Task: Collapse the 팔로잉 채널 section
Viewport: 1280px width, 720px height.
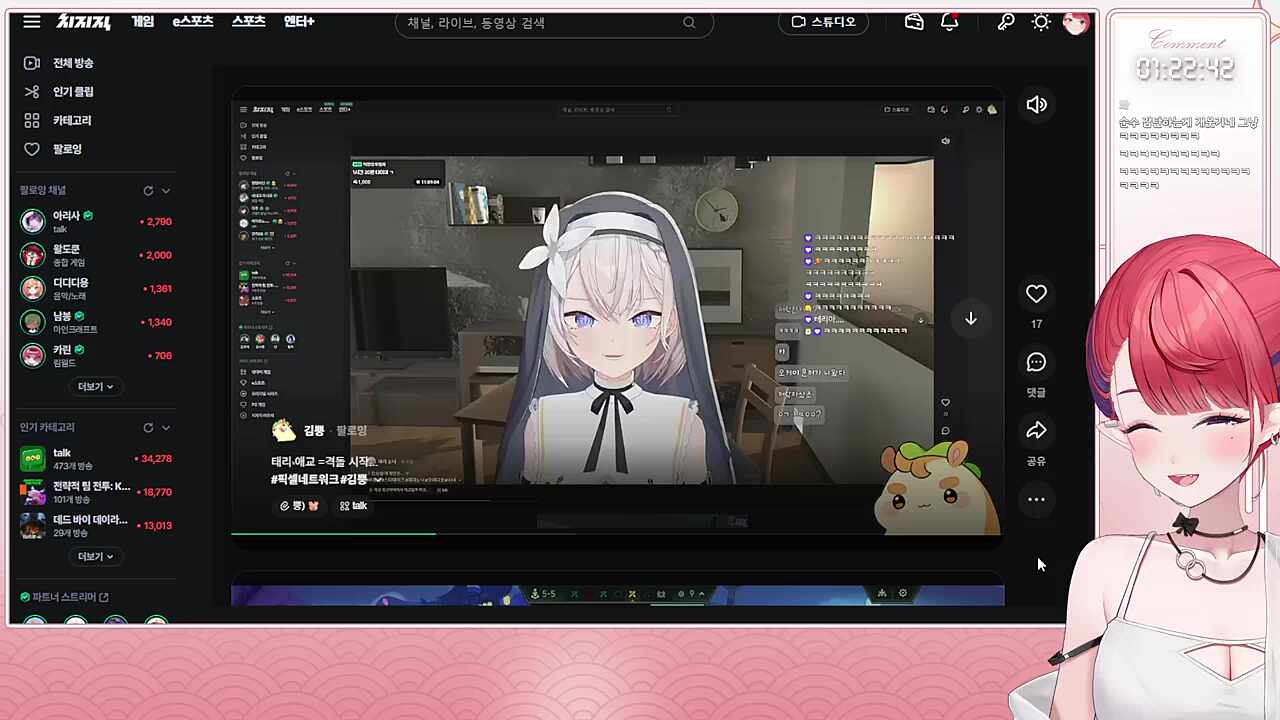Action: pyautogui.click(x=166, y=191)
